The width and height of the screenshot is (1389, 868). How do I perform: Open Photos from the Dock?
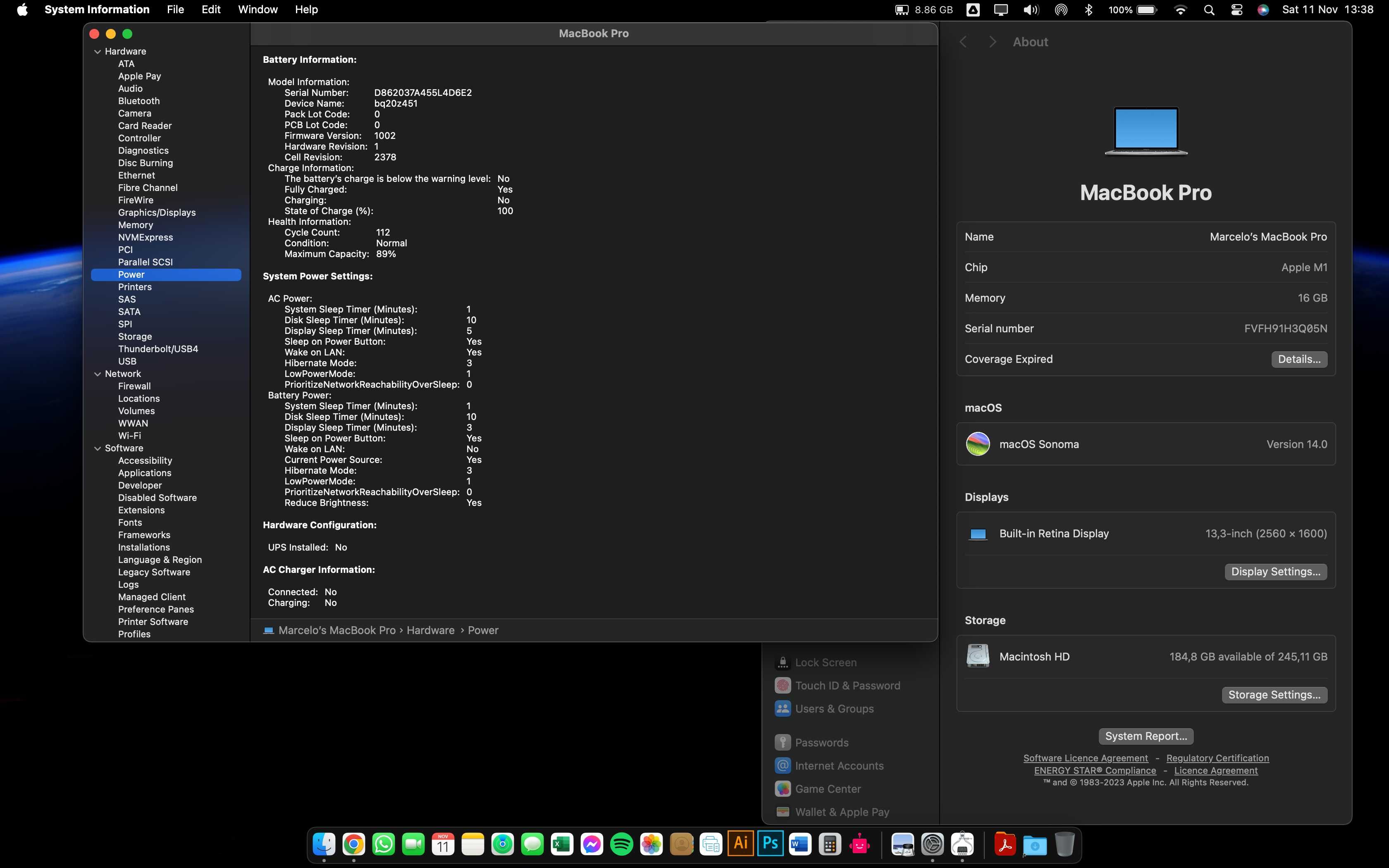tap(652, 844)
